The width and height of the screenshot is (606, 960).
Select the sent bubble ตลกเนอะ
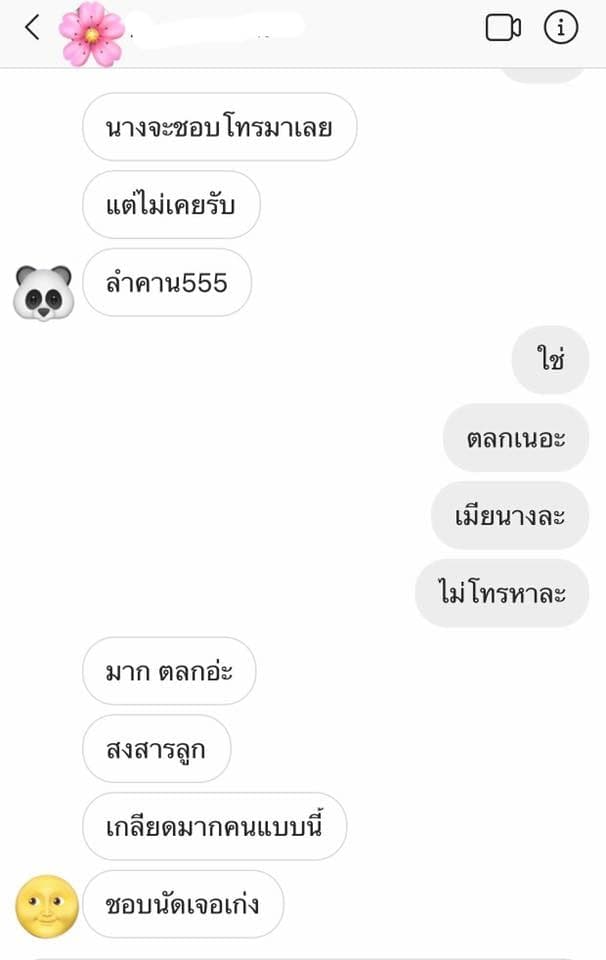click(516, 437)
